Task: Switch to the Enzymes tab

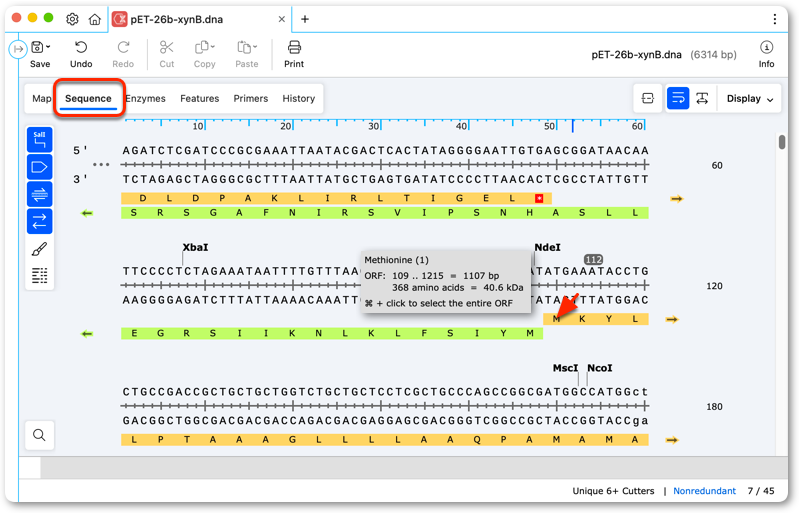Action: click(x=146, y=98)
